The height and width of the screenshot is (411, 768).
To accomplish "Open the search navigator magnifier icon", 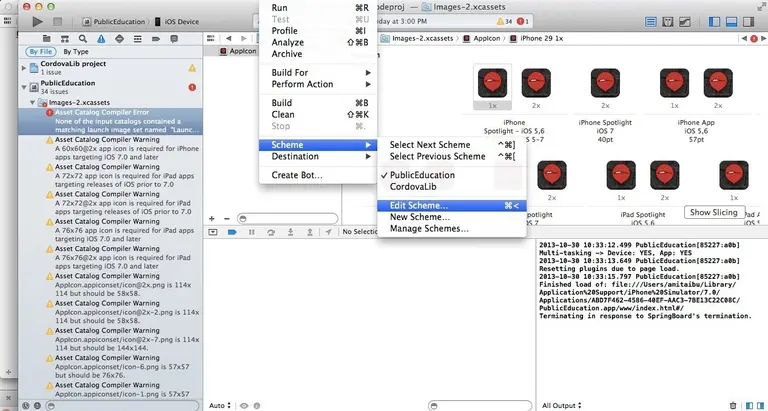I will tap(83, 39).
